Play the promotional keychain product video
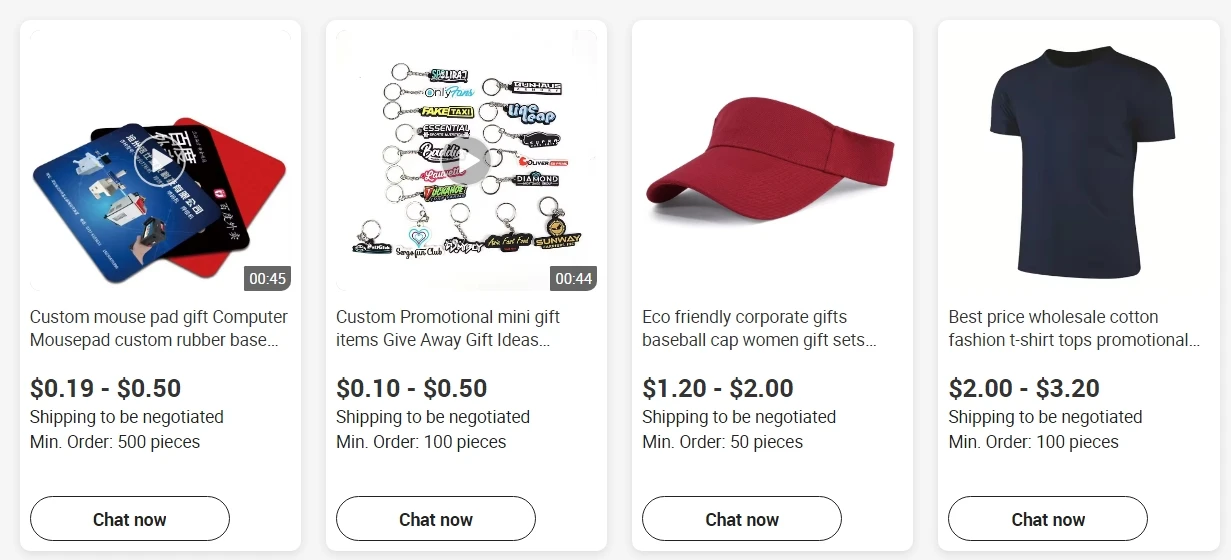Image resolution: width=1231 pixels, height=560 pixels. (466, 161)
